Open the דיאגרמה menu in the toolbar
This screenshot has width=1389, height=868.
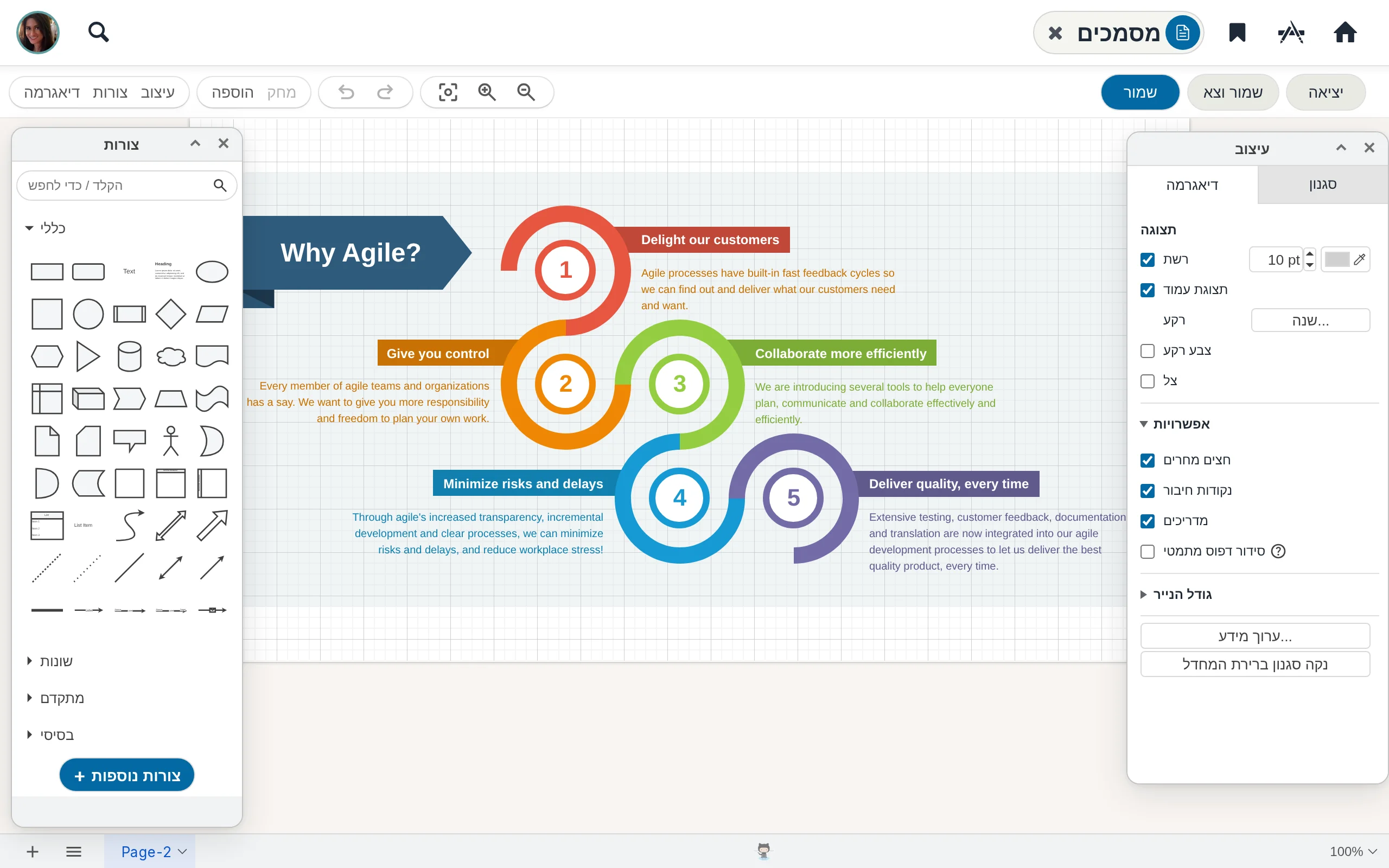pyautogui.click(x=52, y=92)
